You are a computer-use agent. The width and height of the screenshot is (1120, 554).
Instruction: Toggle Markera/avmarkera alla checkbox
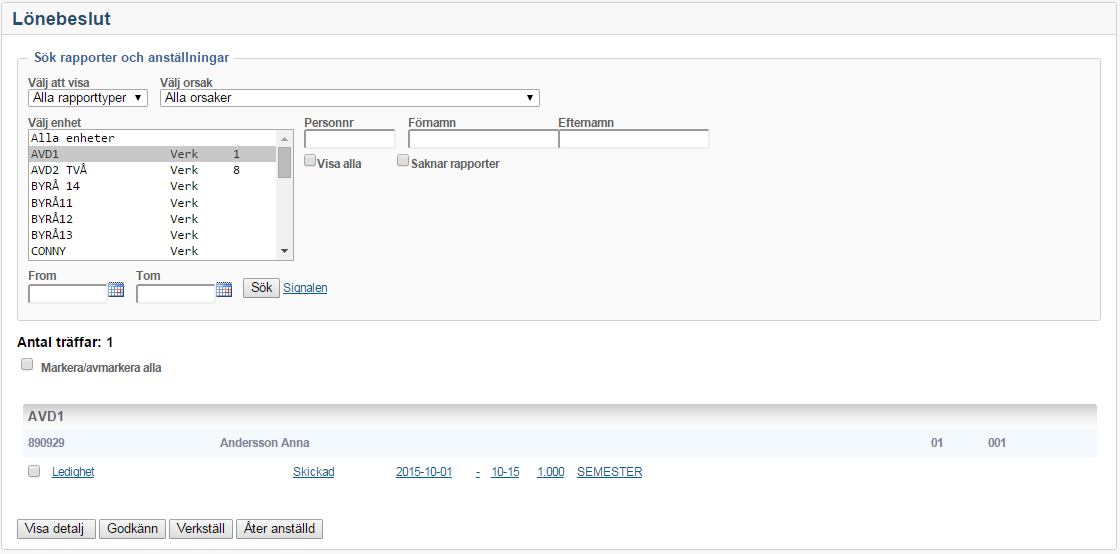(x=27, y=365)
